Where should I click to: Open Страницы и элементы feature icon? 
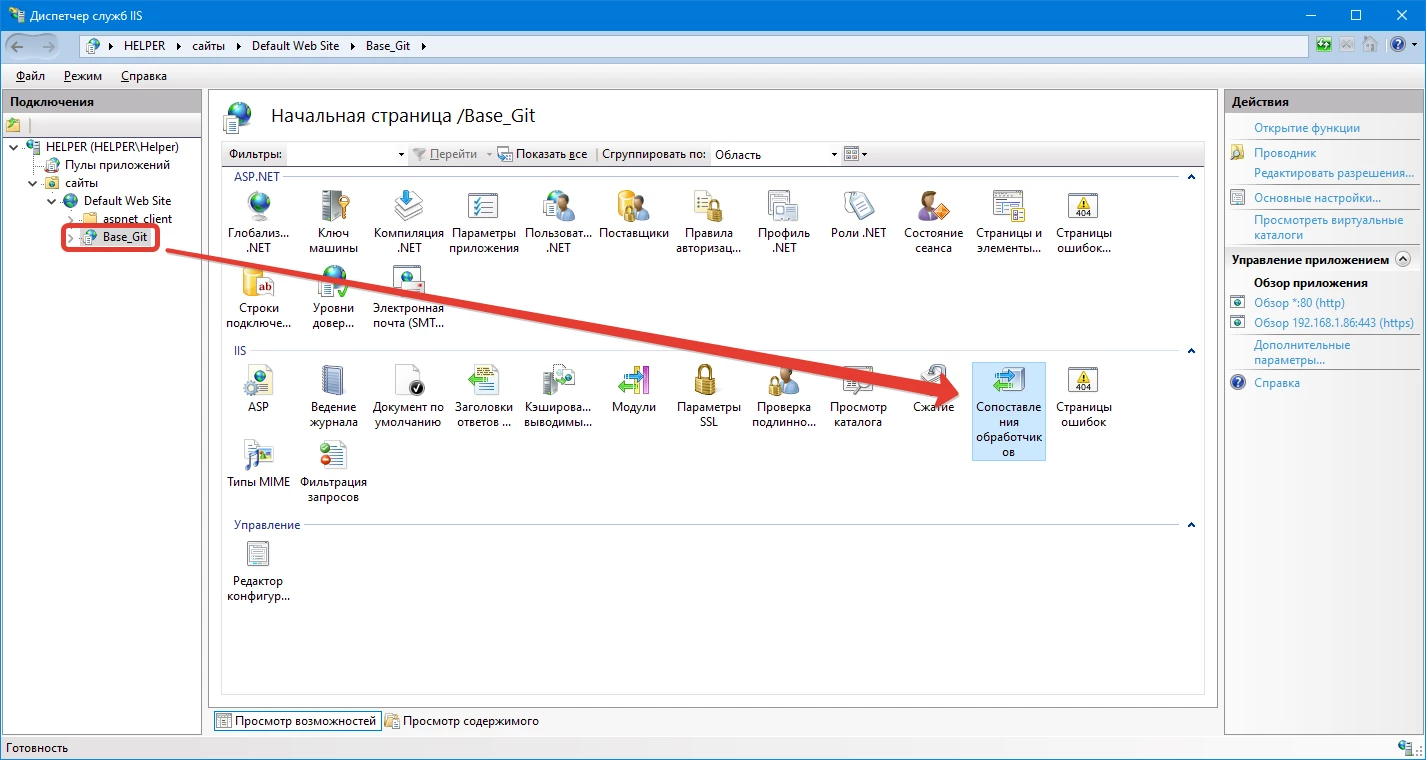1008,221
